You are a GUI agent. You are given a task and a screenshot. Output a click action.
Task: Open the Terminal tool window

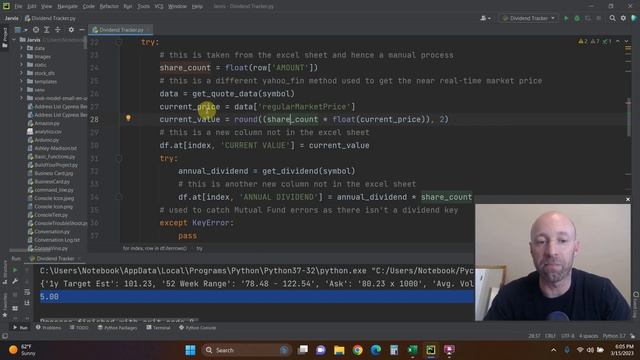click(158, 328)
